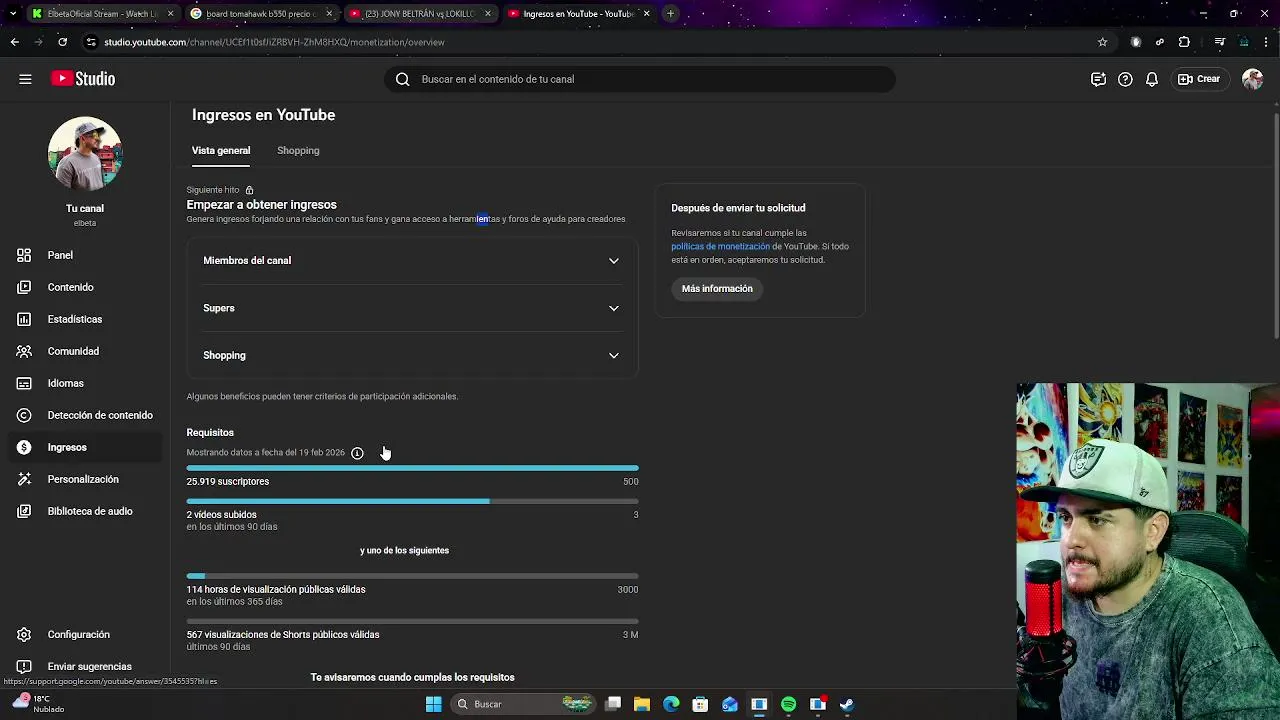Open Configuración gear in sidebar
The width and height of the screenshot is (1280, 720).
click(24, 634)
